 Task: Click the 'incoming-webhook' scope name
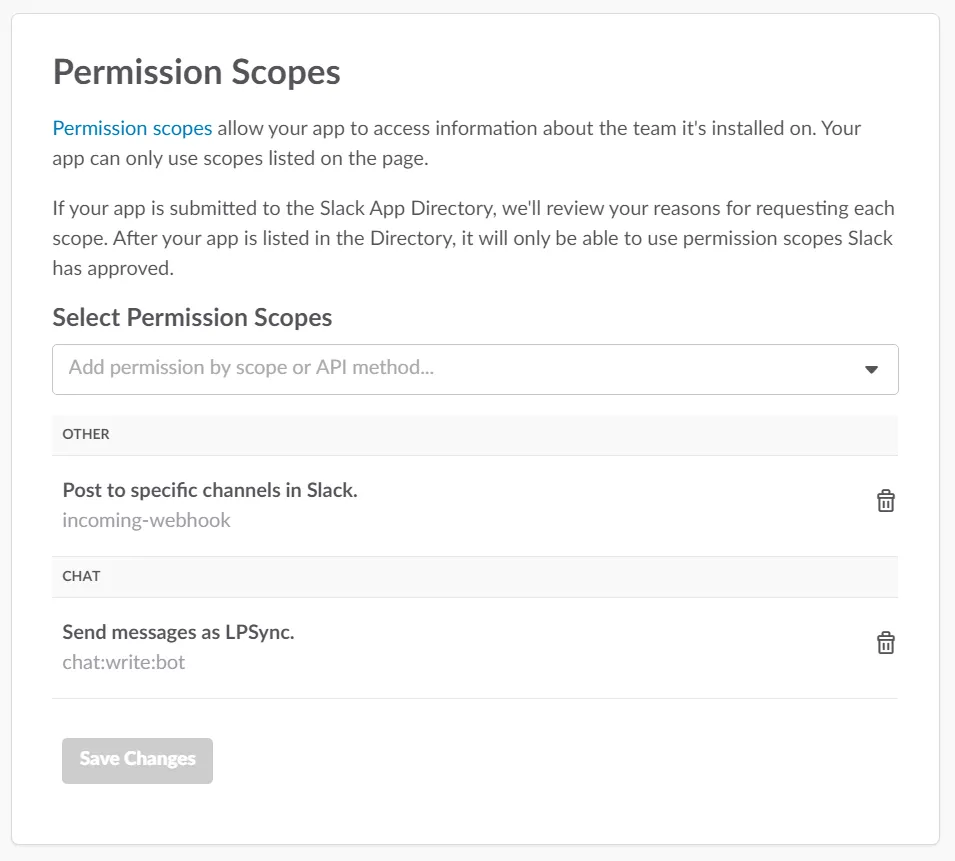pos(146,520)
